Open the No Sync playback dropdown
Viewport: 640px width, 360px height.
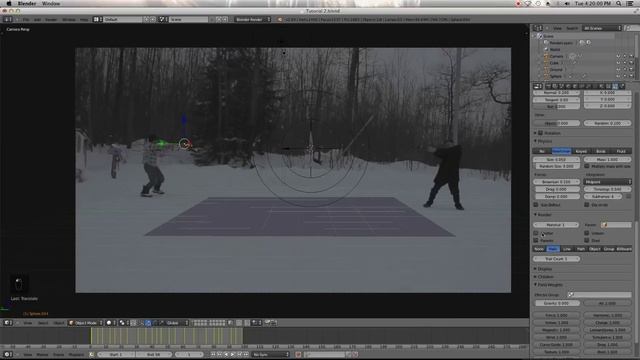tap(271, 354)
